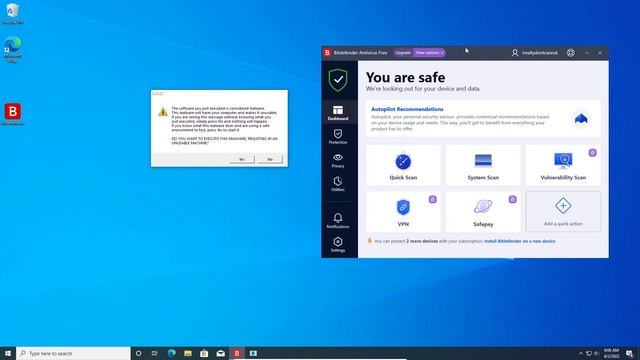The image size is (640, 360).
Task: Click the warning triangle icon in dialog
Action: (x=163, y=111)
